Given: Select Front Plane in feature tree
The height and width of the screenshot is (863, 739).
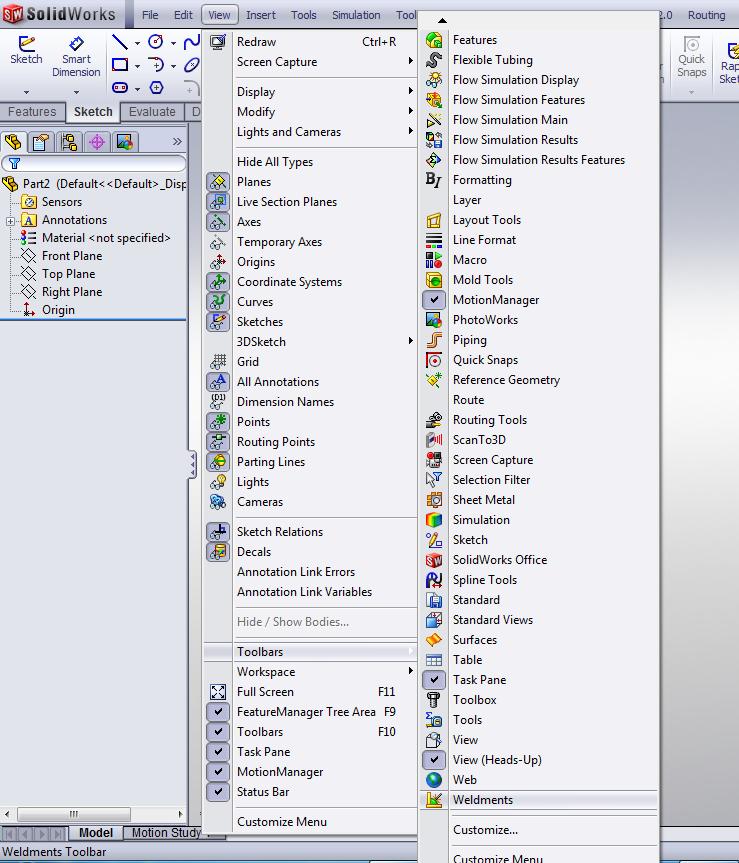Looking at the screenshot, I should pyautogui.click(x=72, y=256).
